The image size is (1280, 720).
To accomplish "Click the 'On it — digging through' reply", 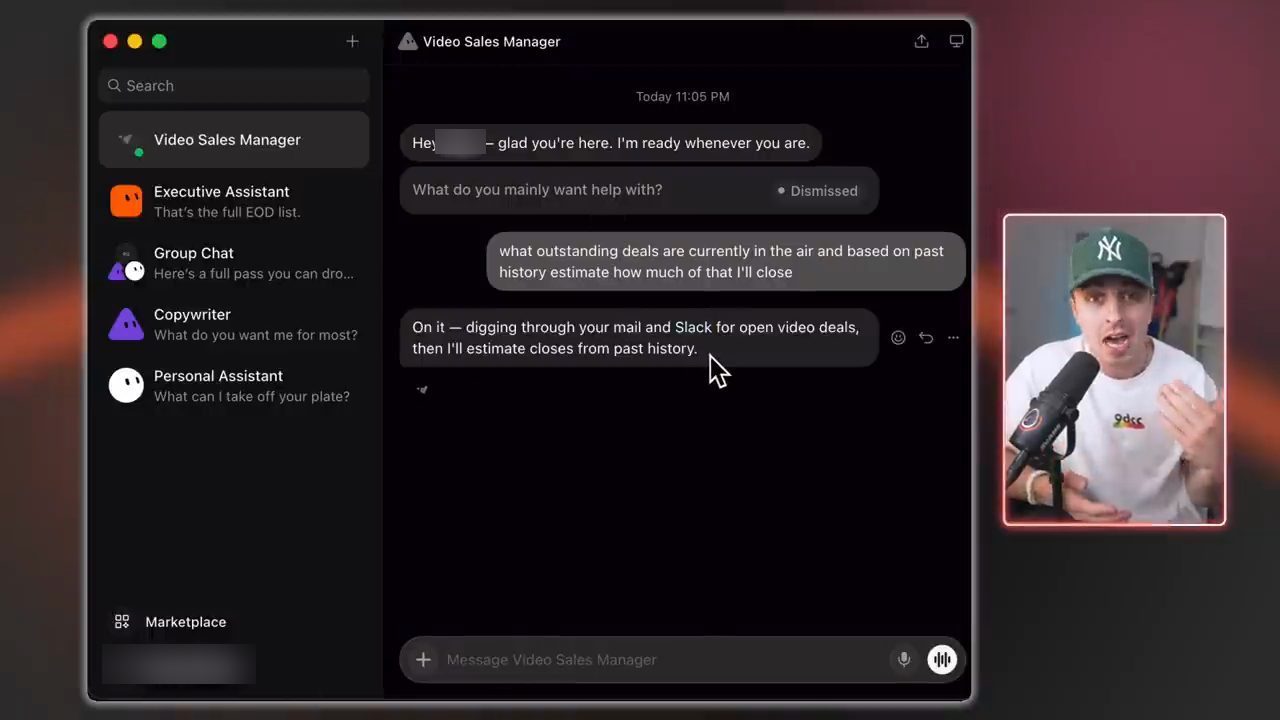I will pyautogui.click(x=639, y=338).
